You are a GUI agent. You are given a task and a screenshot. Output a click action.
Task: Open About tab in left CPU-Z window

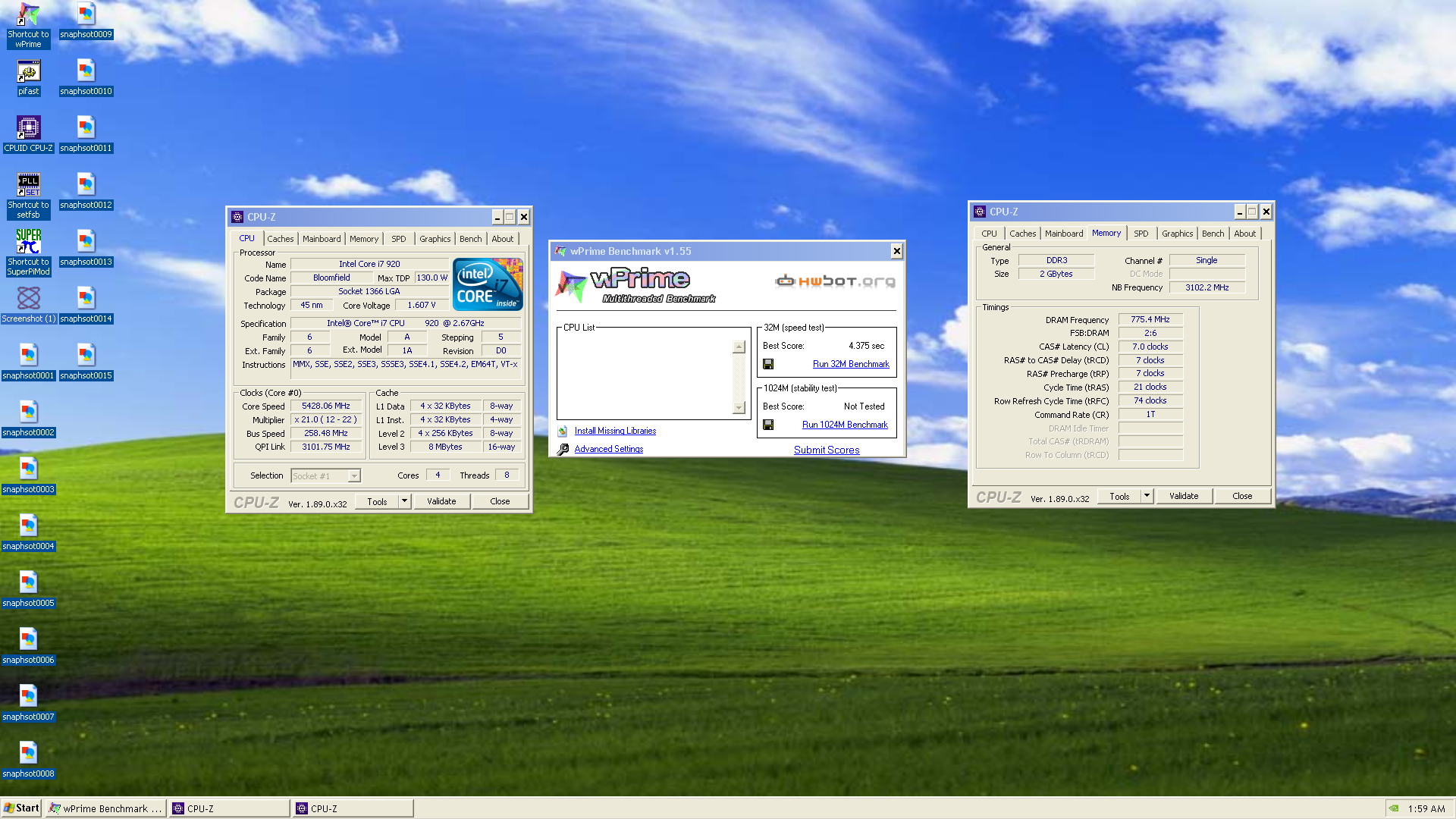tap(503, 239)
